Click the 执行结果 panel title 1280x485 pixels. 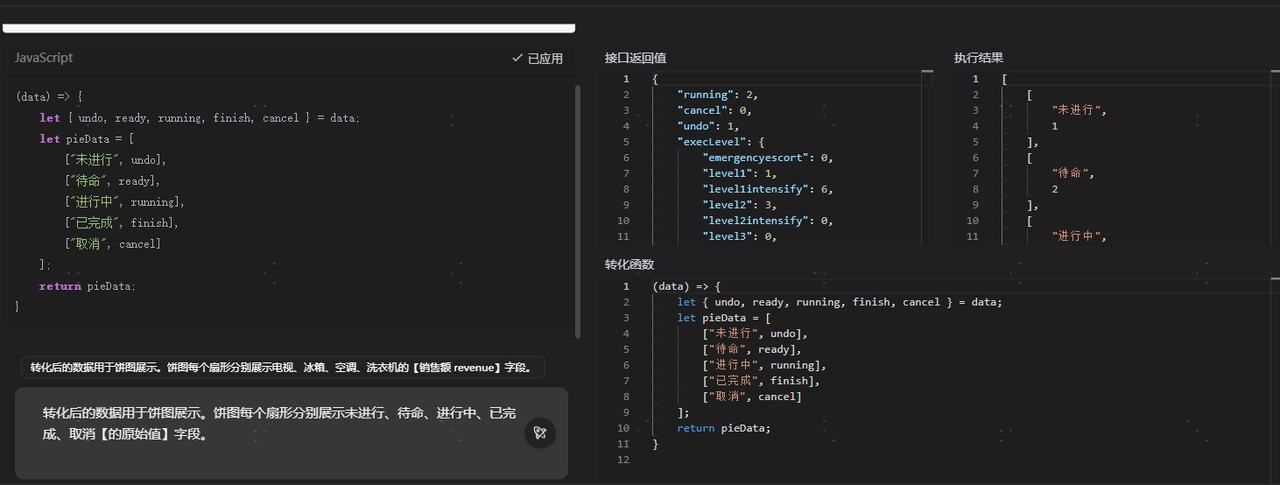tap(978, 58)
